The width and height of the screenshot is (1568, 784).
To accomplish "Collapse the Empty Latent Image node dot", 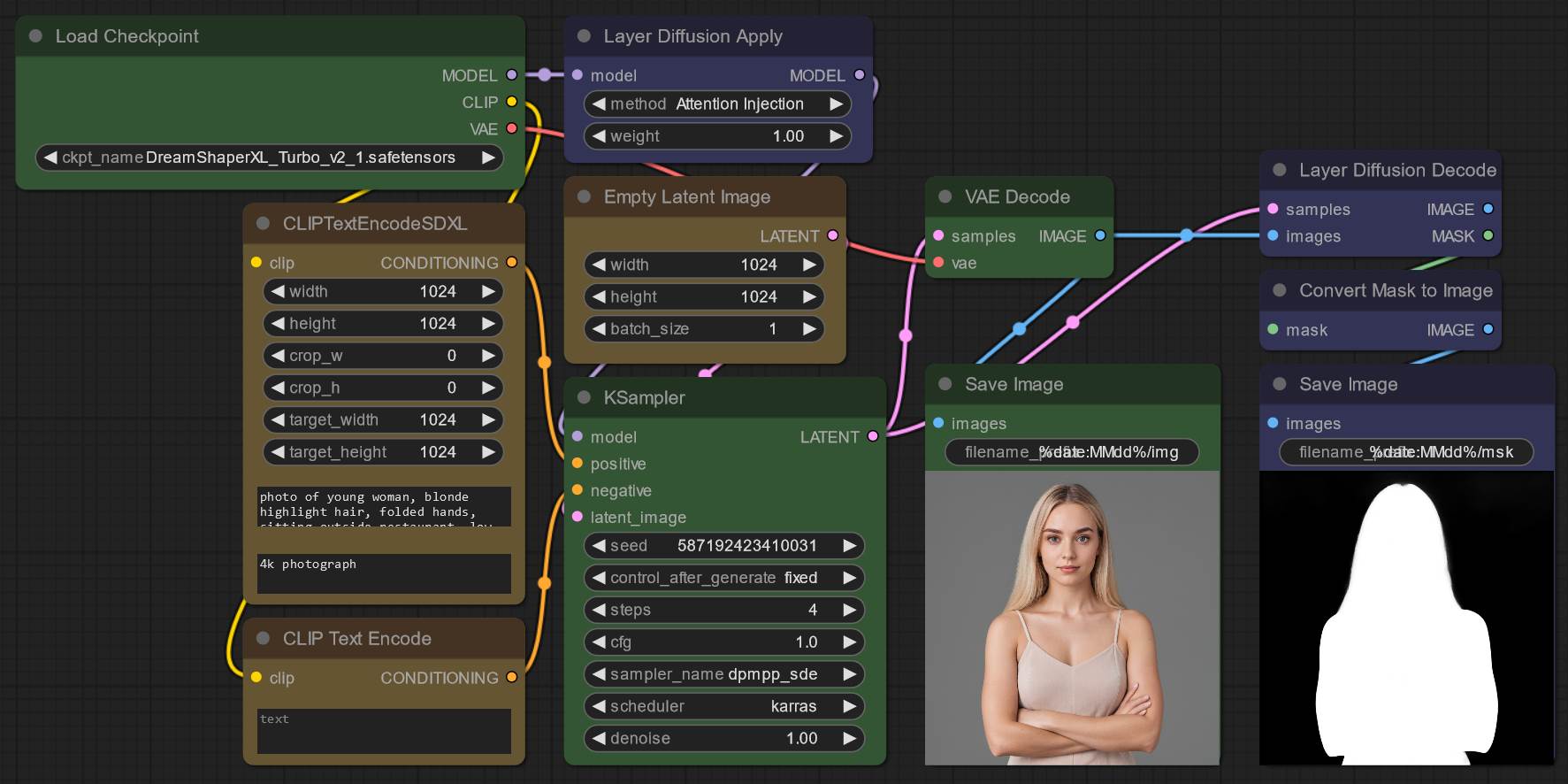I will tap(584, 196).
